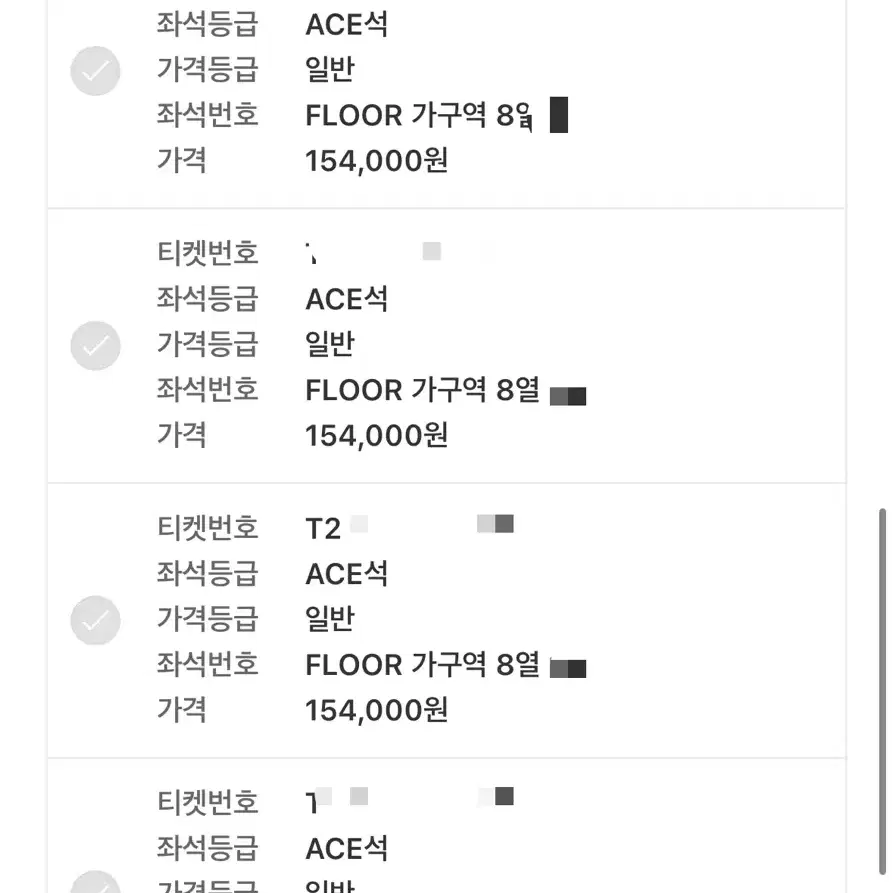Click the 좌석번호 label in the topmost card
The image size is (893, 893).
208,114
